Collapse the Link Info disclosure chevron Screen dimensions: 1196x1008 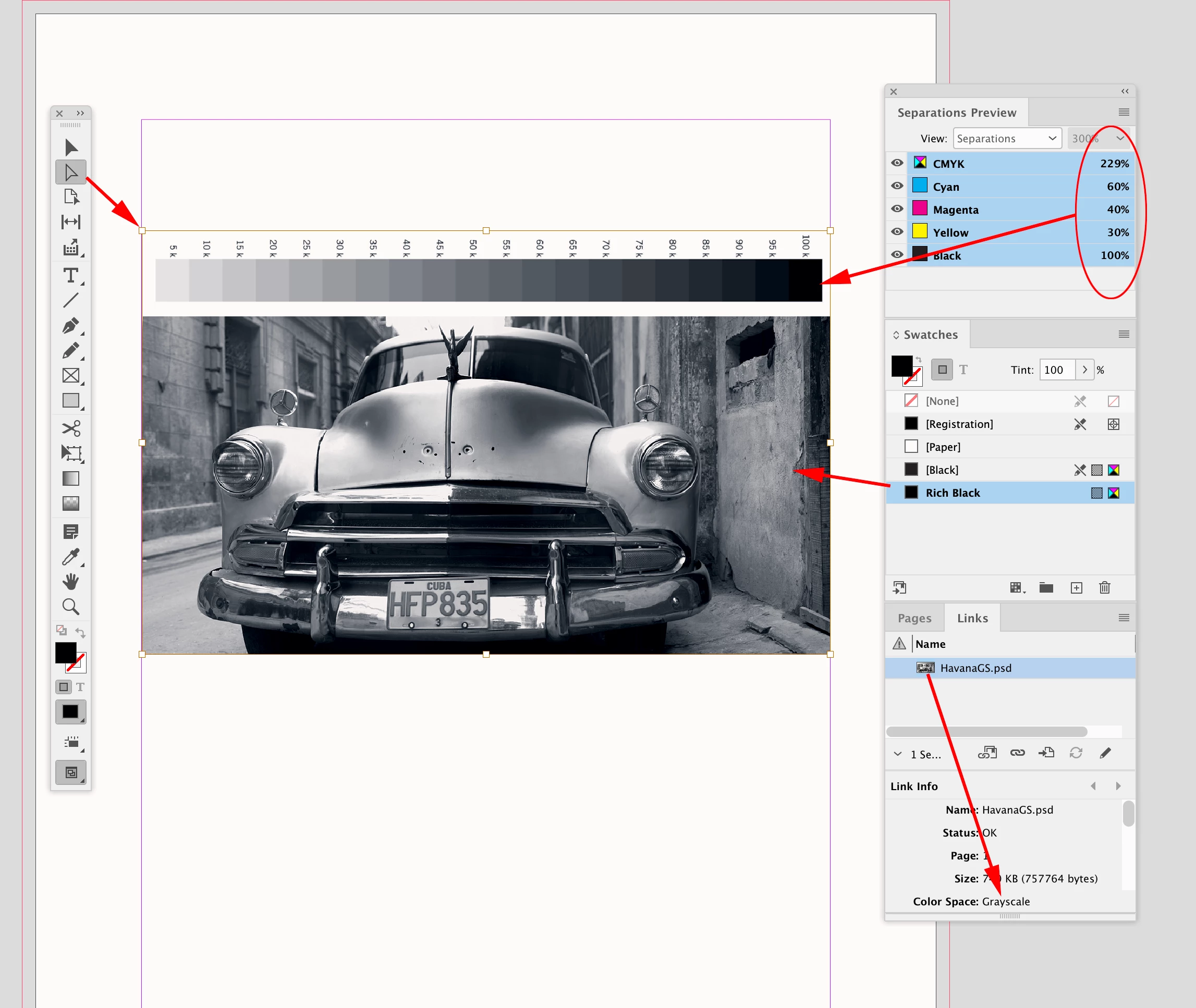point(898,754)
